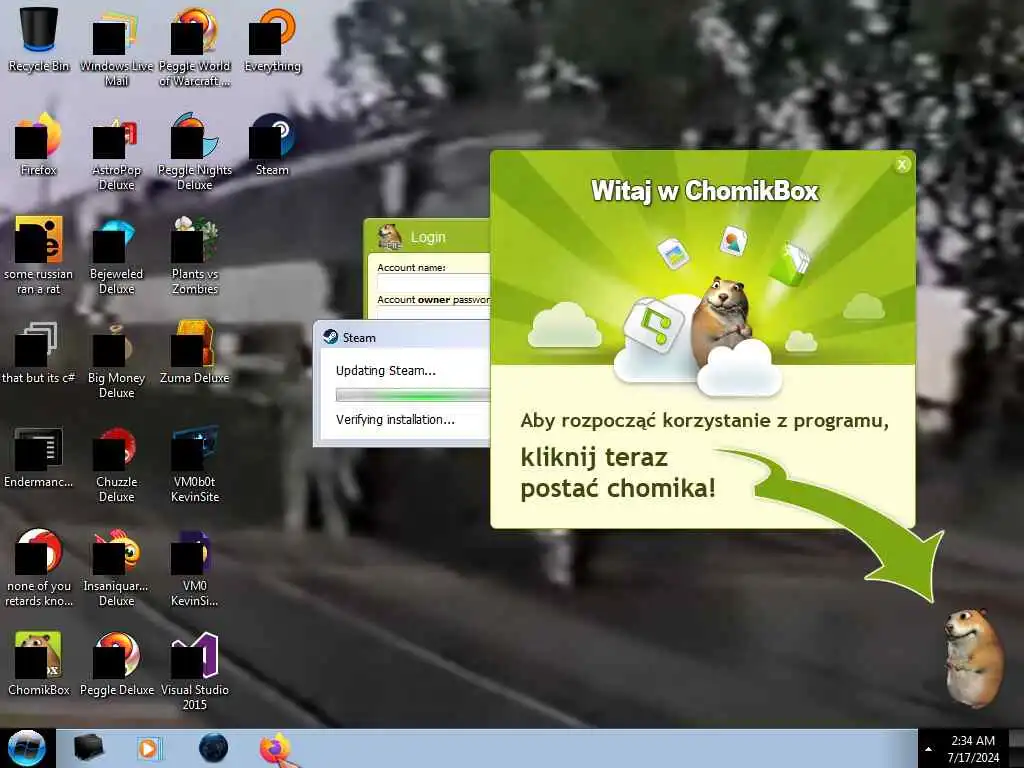This screenshot has width=1024, height=768.
Task: Click the Account name input field
Action: (x=434, y=283)
